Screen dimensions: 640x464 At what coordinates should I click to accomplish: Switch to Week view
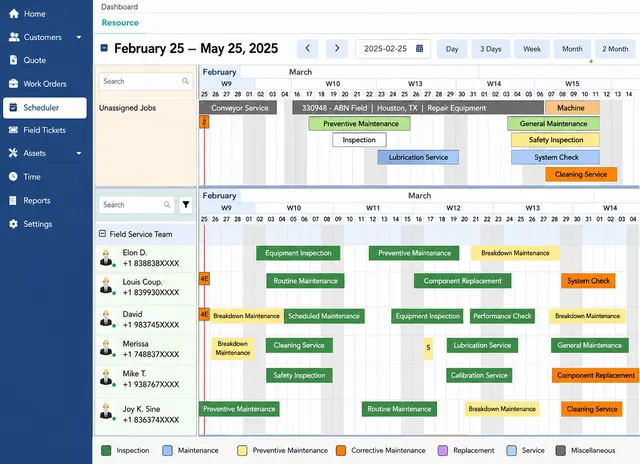pos(532,49)
